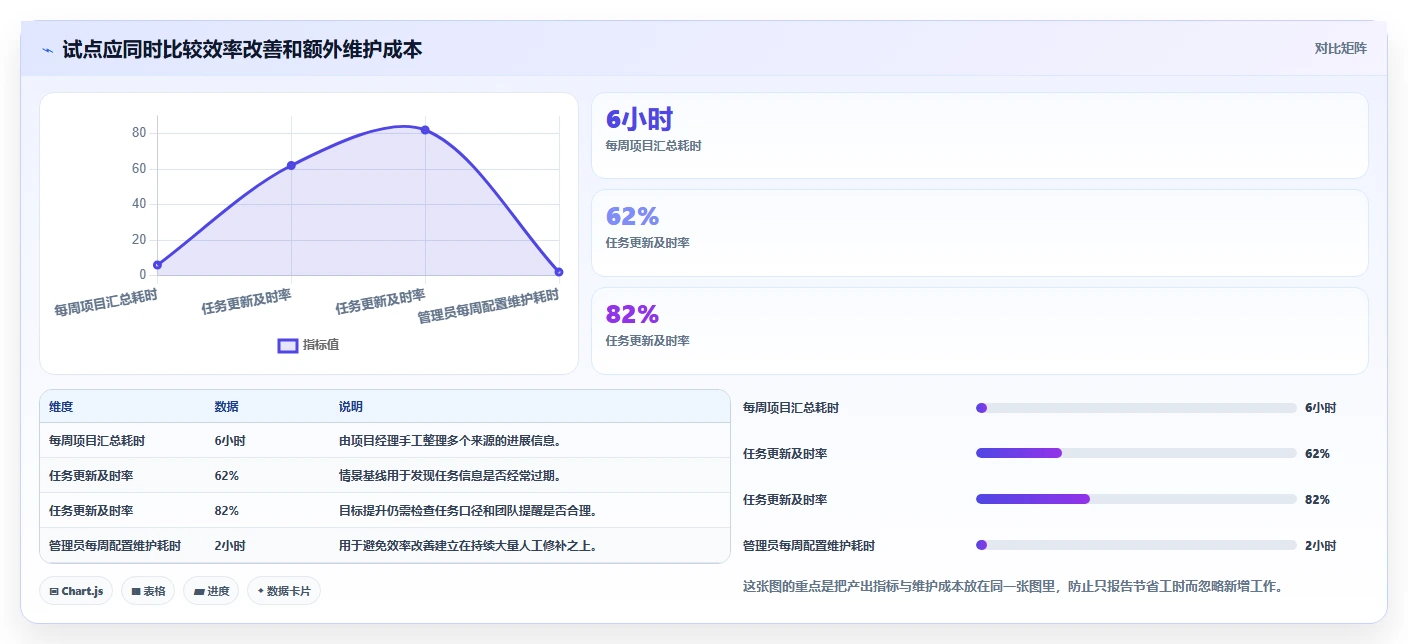The height and width of the screenshot is (644, 1408).
Task: Click the title 试点应同时比较效率改善和额外维护成本
Action: [242, 49]
